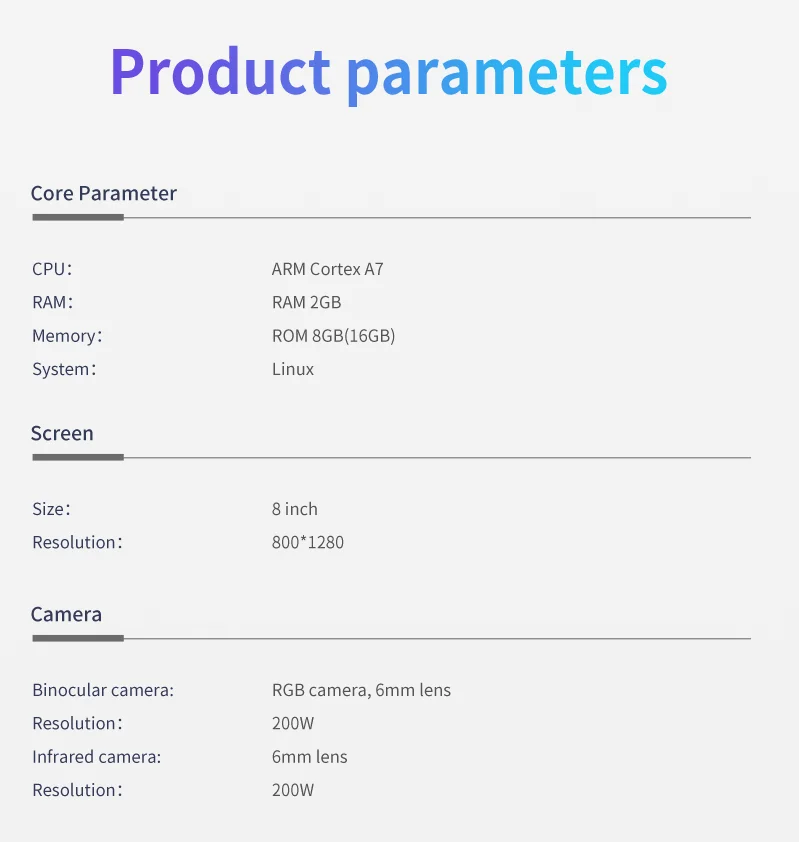Click the Infrared camera label
Image resolution: width=800 pixels, height=842 pixels.
point(96,757)
